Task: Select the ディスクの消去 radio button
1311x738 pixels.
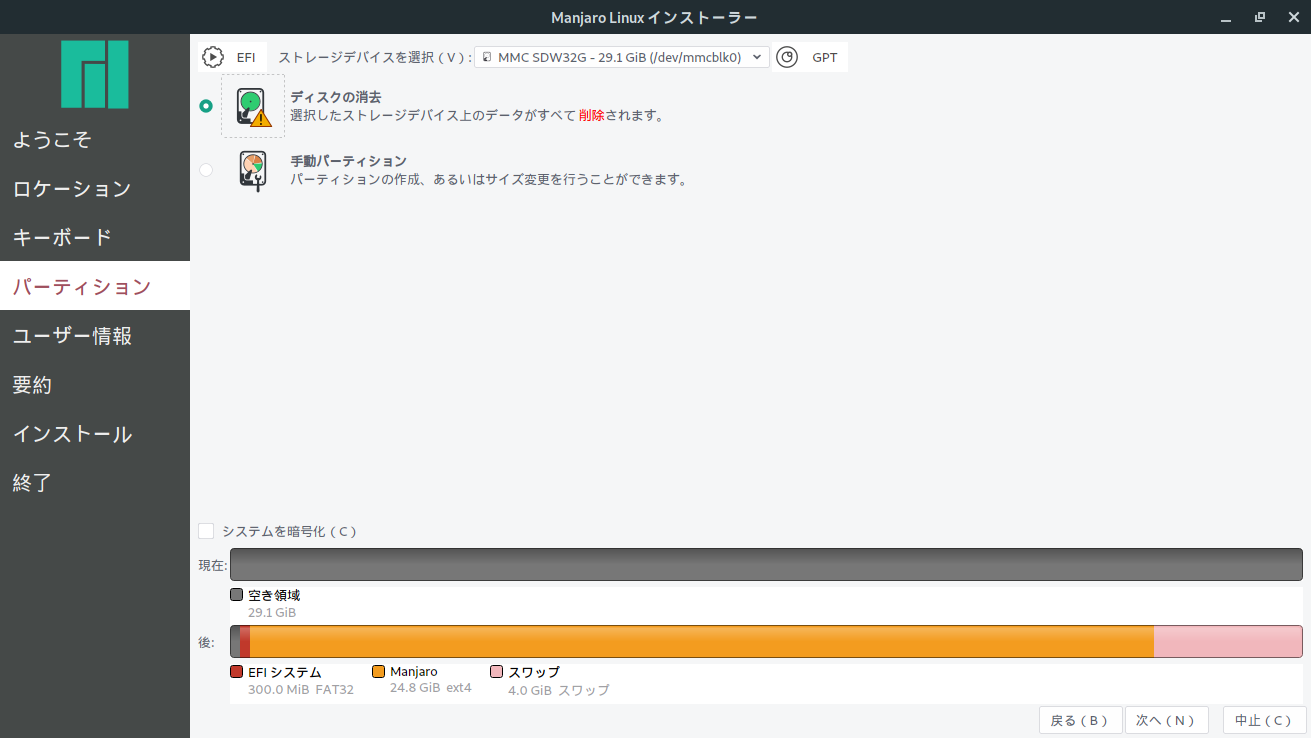Action: pyautogui.click(x=206, y=106)
